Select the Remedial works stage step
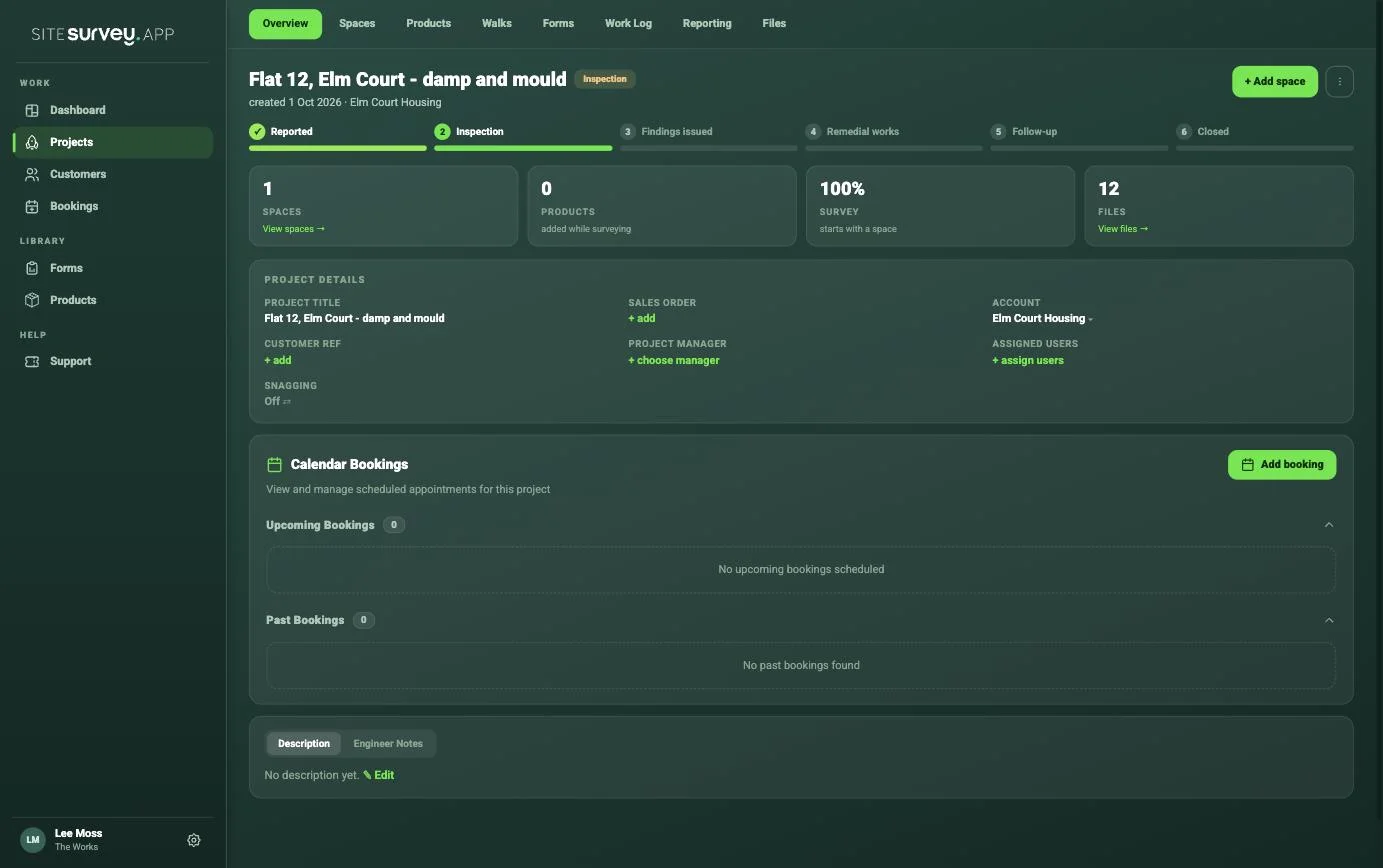 pyautogui.click(x=894, y=135)
